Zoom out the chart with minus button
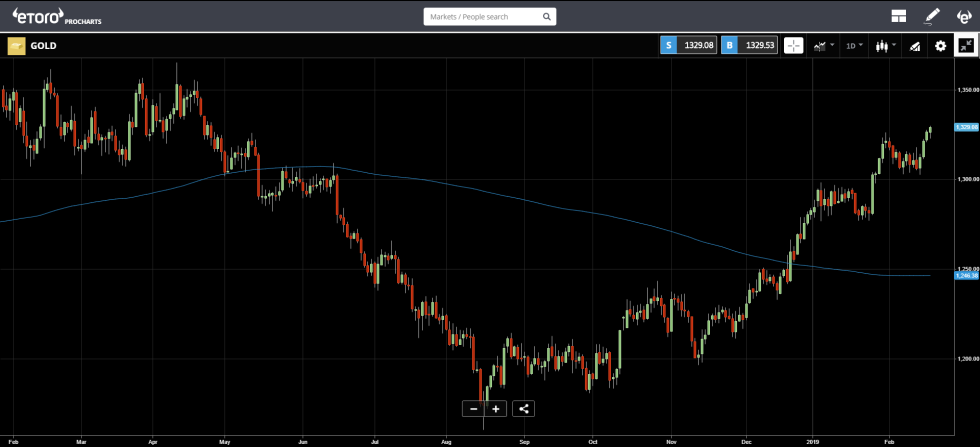The height and width of the screenshot is (447, 980). pos(473,408)
